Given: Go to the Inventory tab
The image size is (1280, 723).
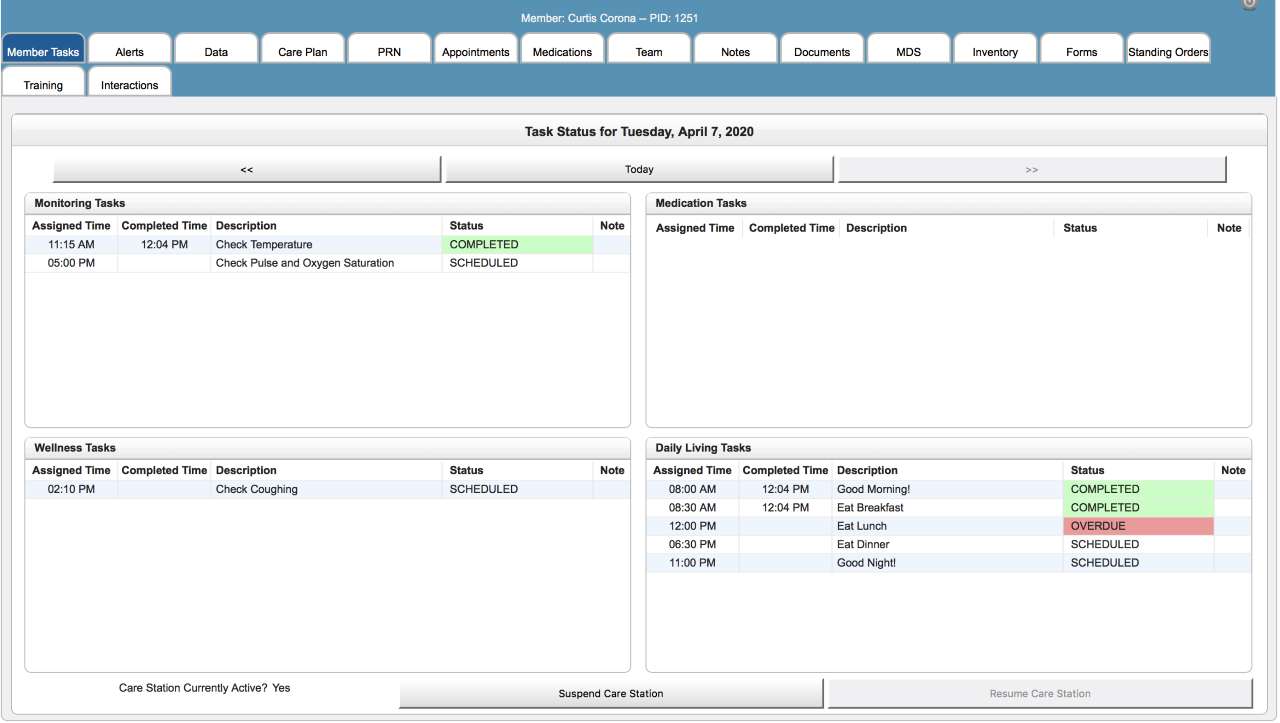Looking at the screenshot, I should click(995, 50).
